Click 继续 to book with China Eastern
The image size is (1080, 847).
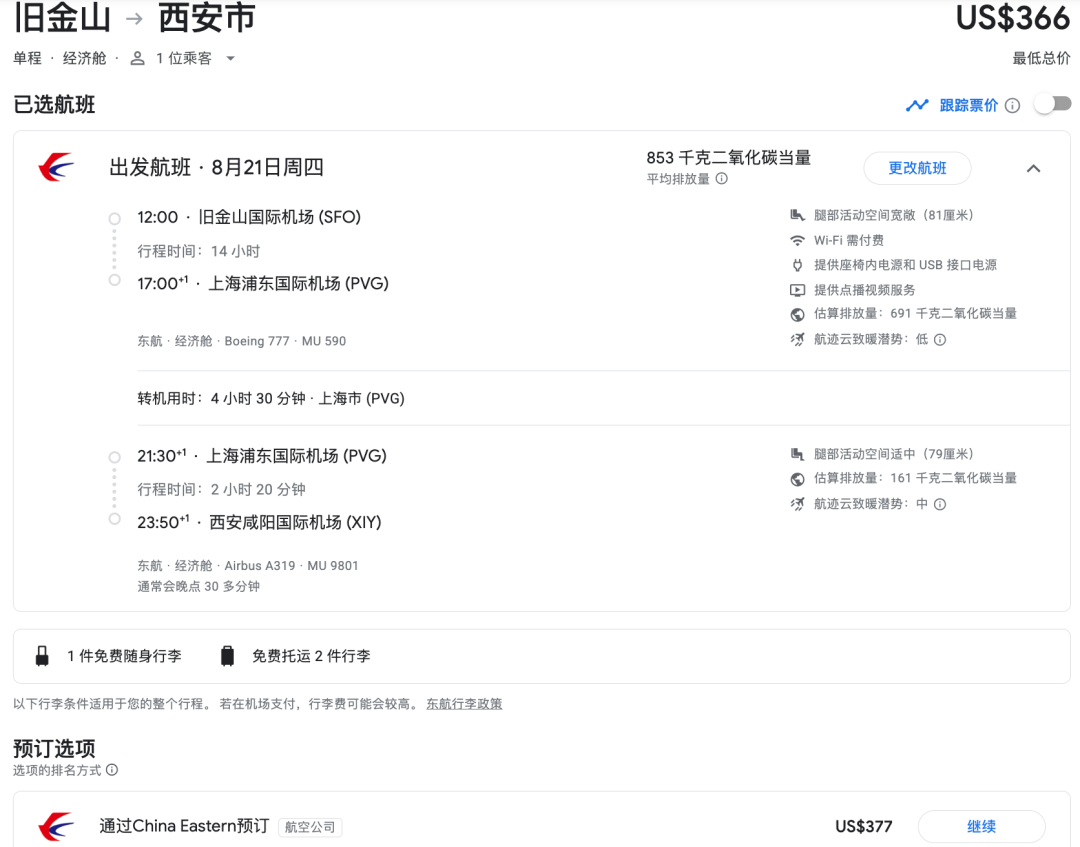pos(981,826)
